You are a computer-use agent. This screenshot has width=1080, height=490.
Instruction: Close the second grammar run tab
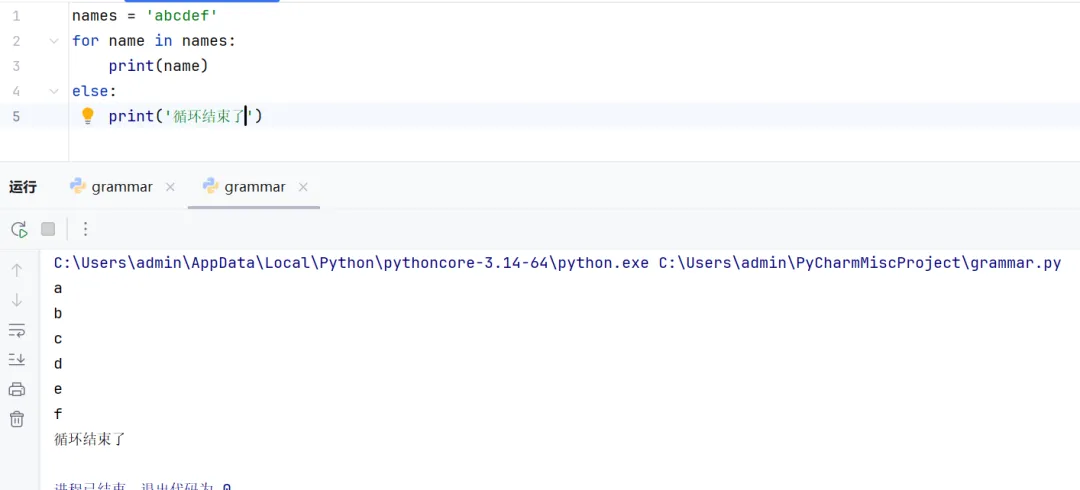(303, 187)
